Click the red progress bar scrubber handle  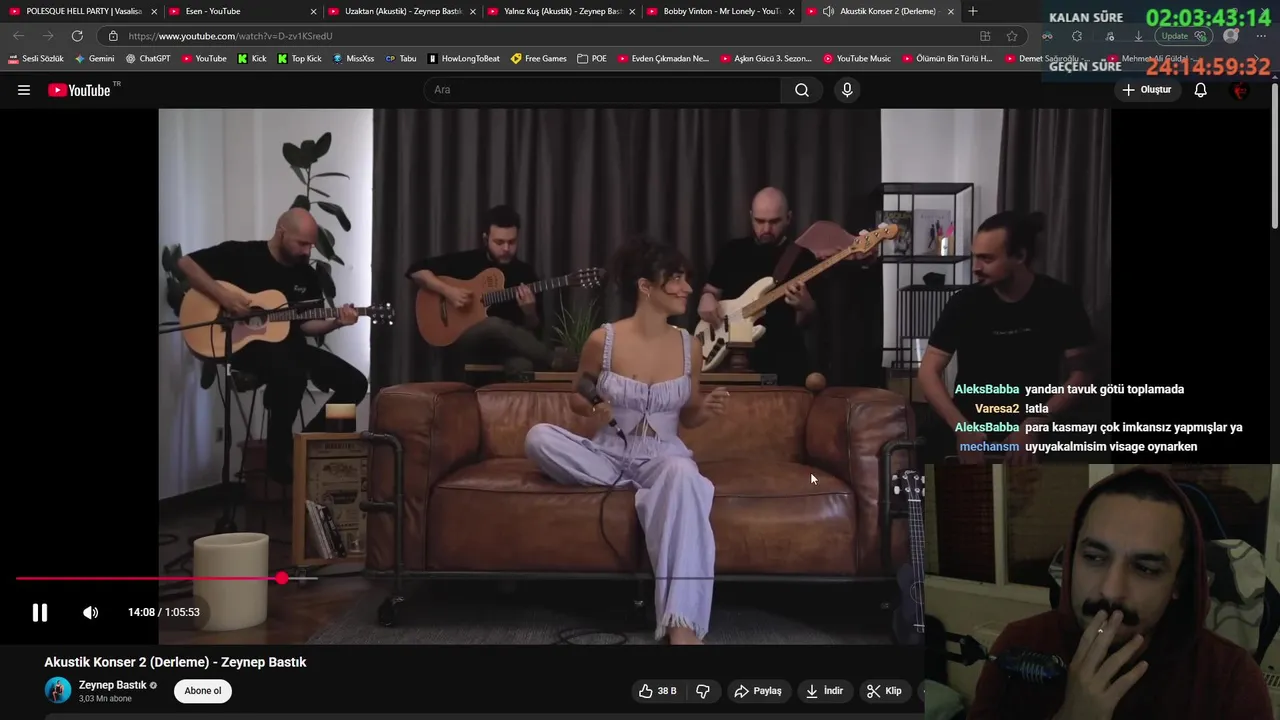pos(282,578)
